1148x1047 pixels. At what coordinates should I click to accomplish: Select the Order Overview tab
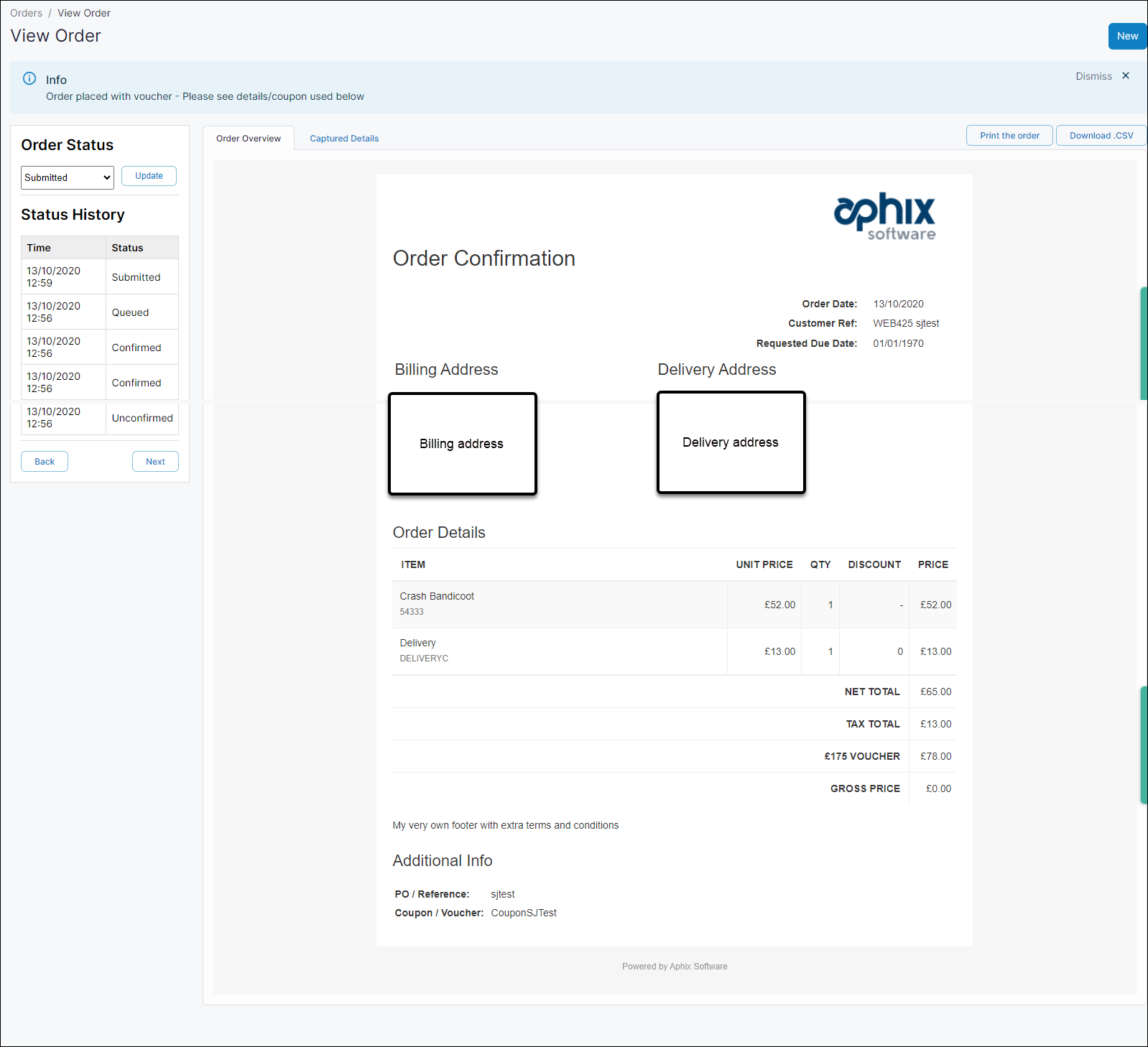(x=249, y=139)
